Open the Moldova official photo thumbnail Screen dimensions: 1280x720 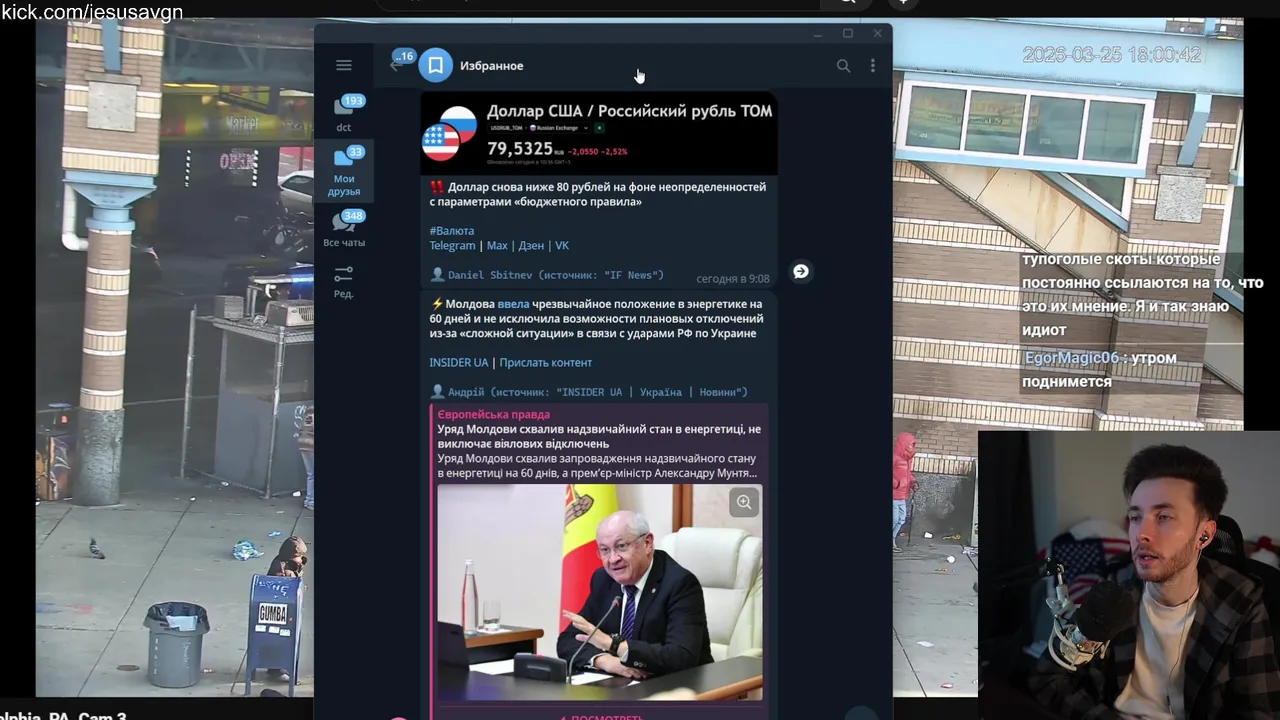tap(599, 592)
